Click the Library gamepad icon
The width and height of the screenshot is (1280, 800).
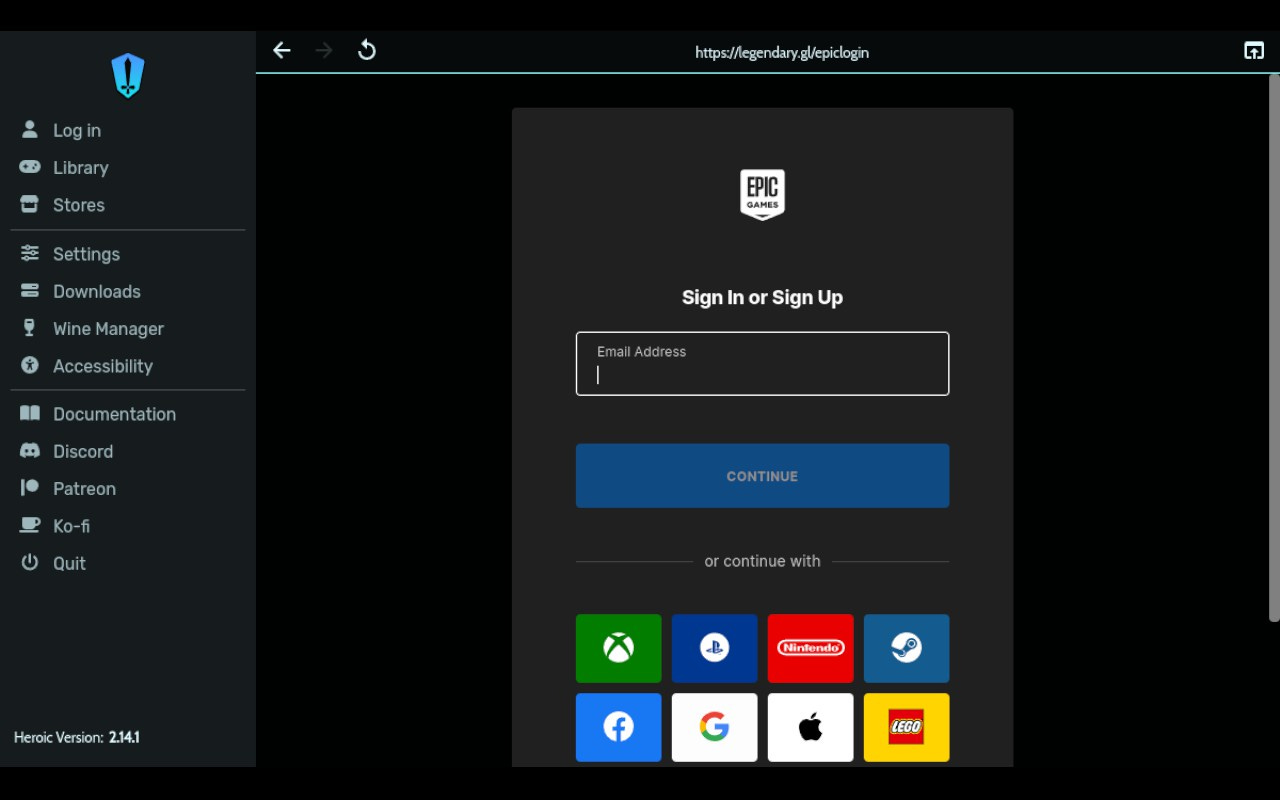pos(30,167)
